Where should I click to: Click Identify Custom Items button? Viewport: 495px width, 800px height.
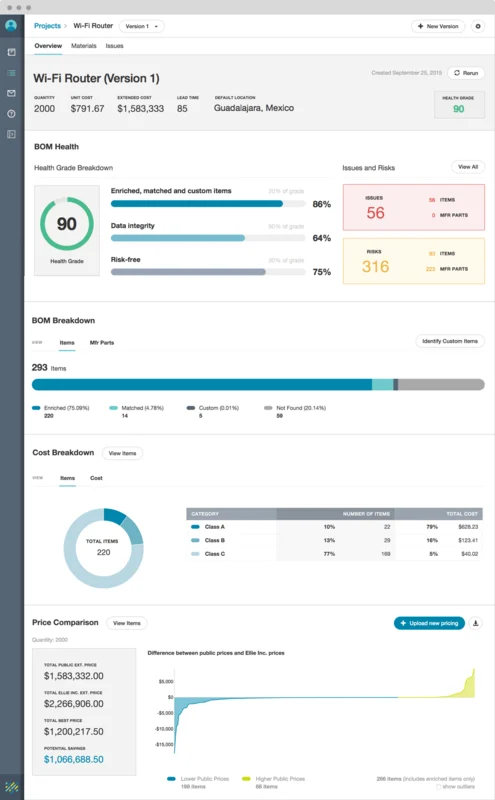pyautogui.click(x=450, y=341)
